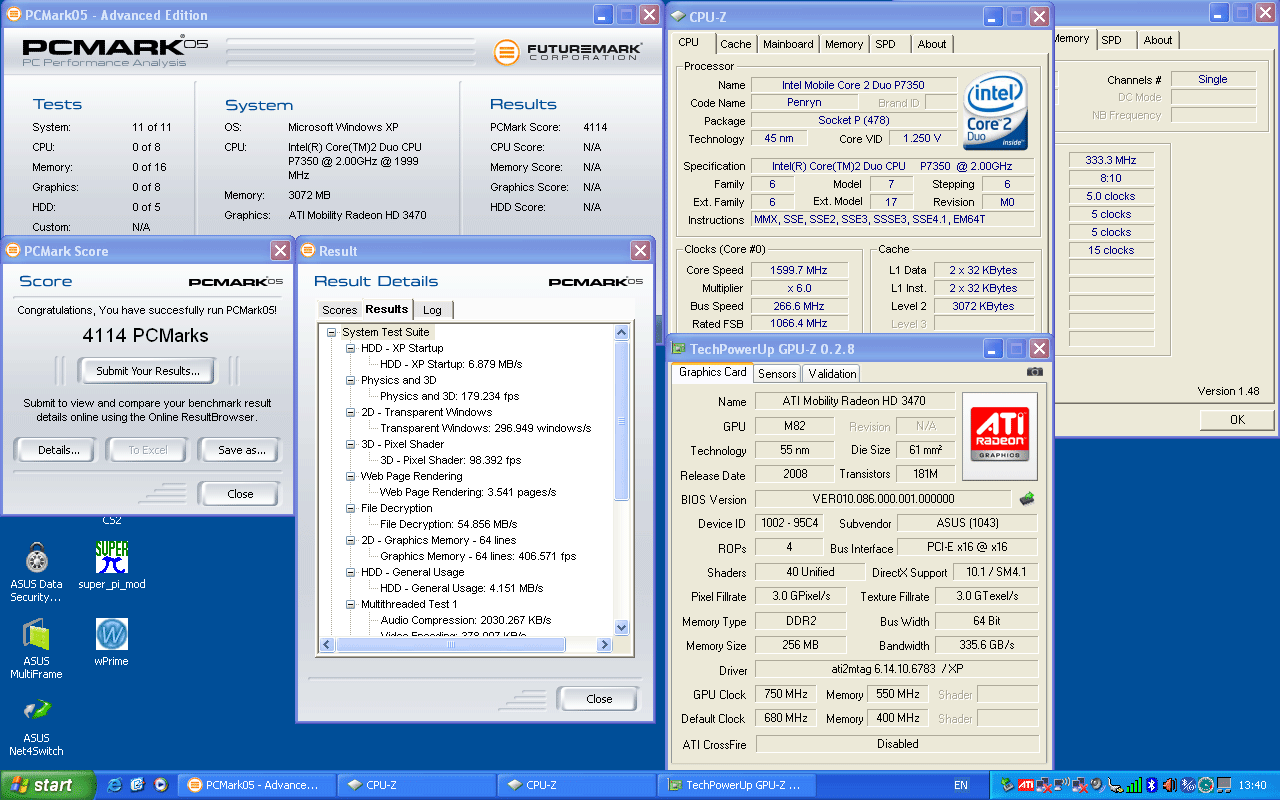Open the Start menu
This screenshot has width=1280, height=800.
click(x=48, y=785)
